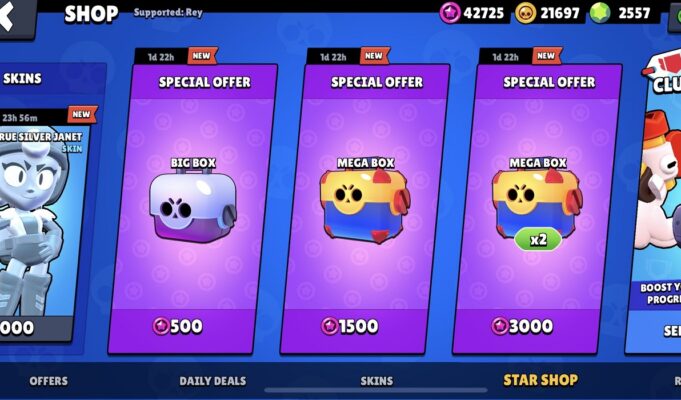Tap the Supported: Rey creator label
The image size is (681, 400).
point(168,13)
